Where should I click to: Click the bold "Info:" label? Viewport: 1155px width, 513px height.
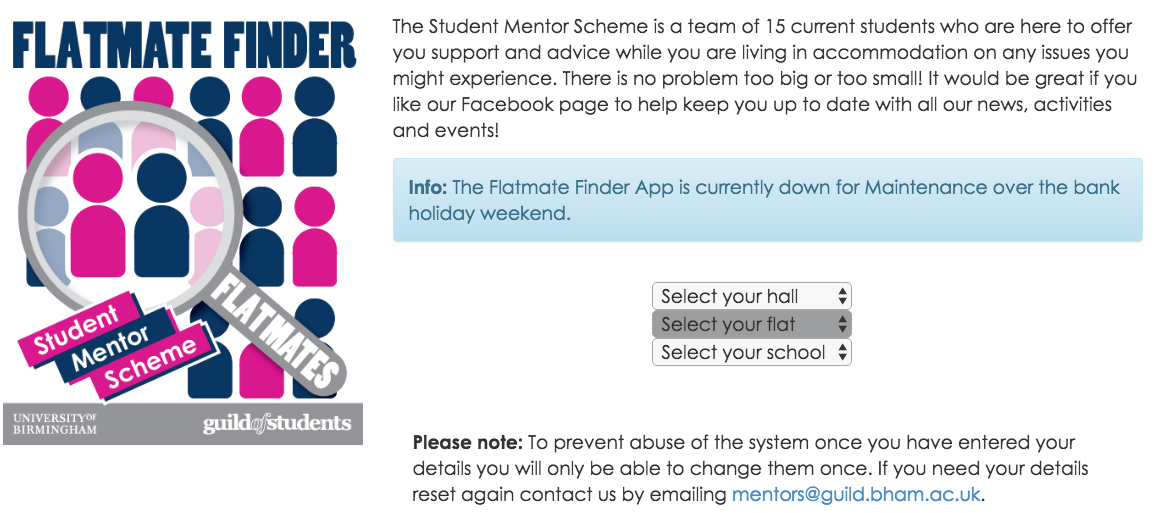coord(428,188)
